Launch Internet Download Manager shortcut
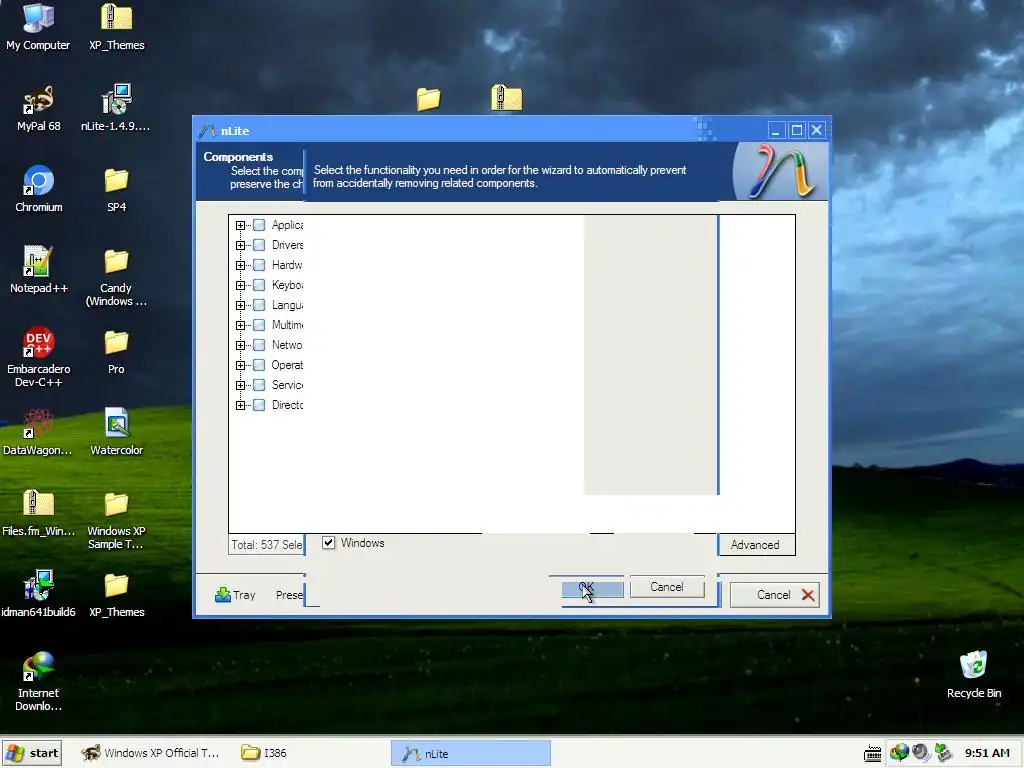 pos(38,681)
